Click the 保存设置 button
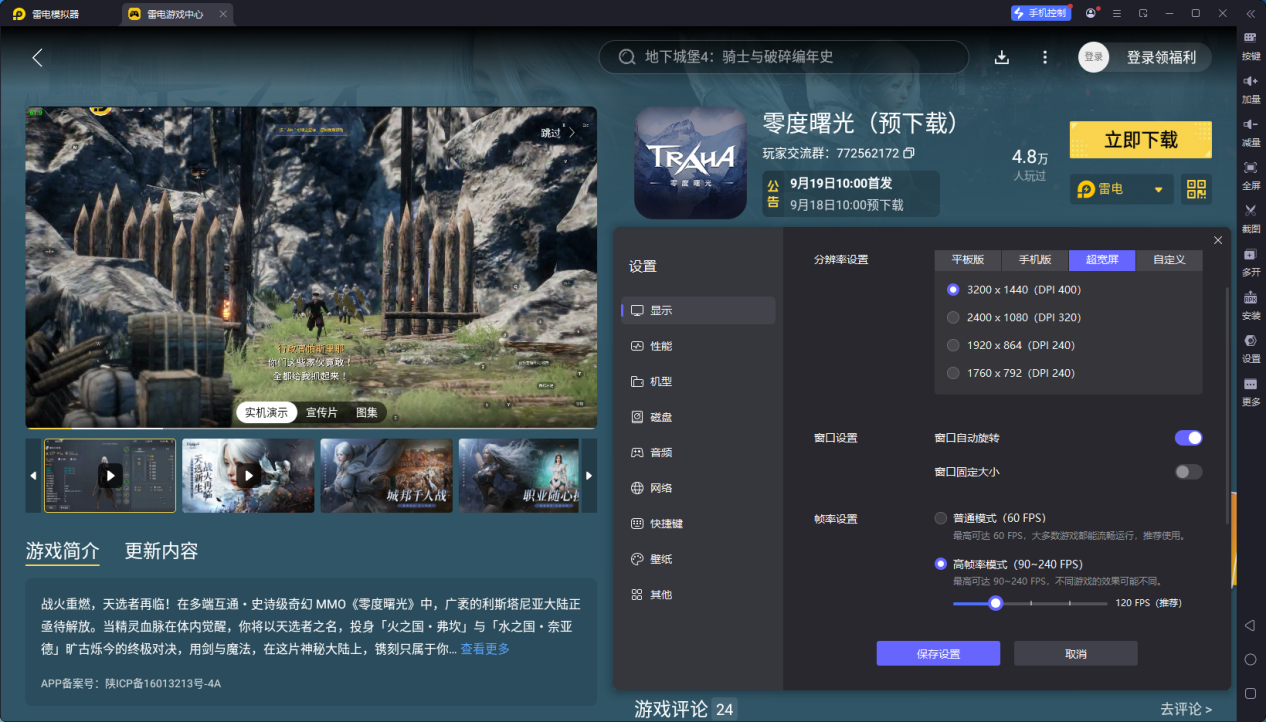 pos(938,654)
